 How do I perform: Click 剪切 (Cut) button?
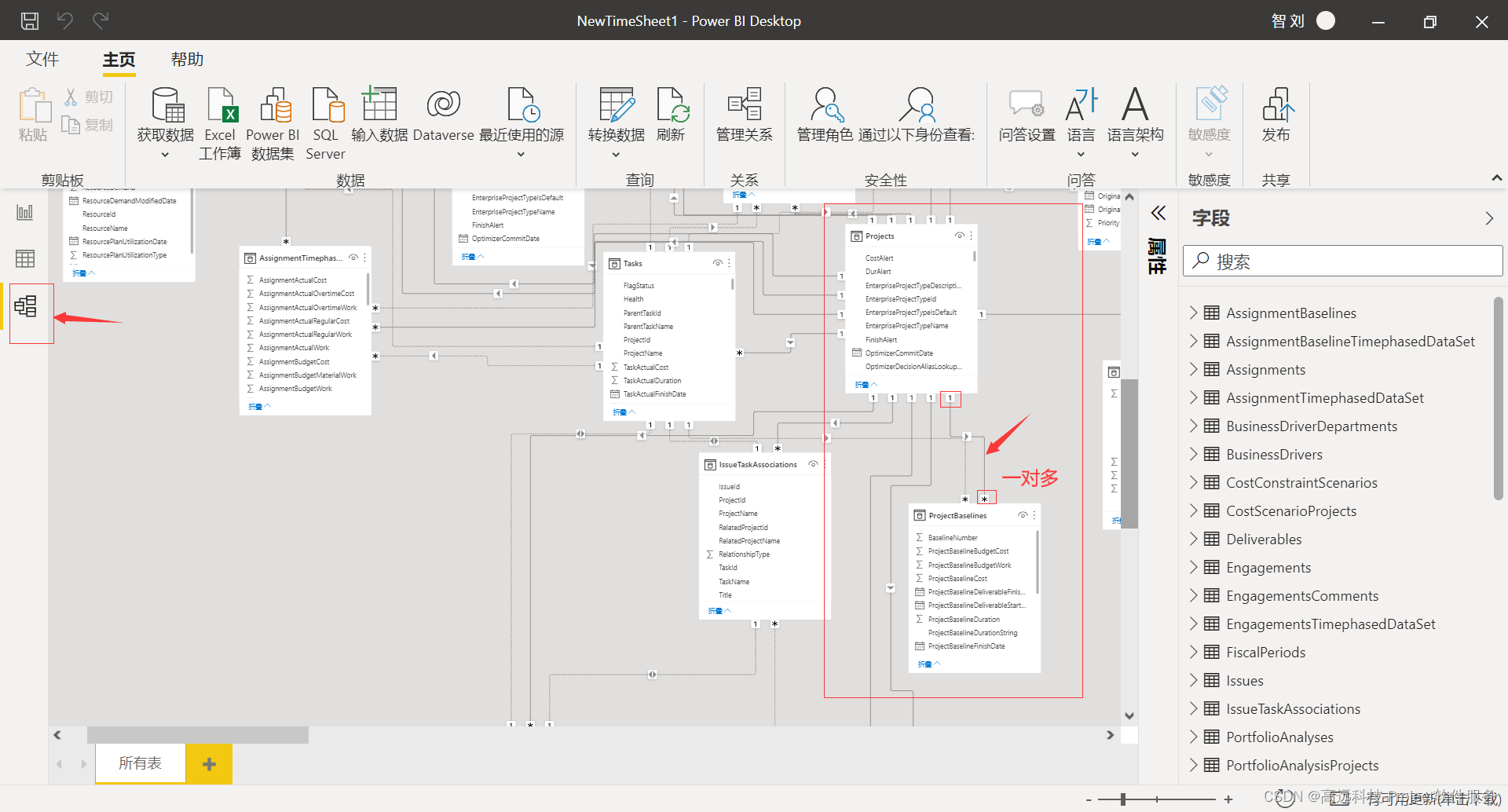pos(90,97)
